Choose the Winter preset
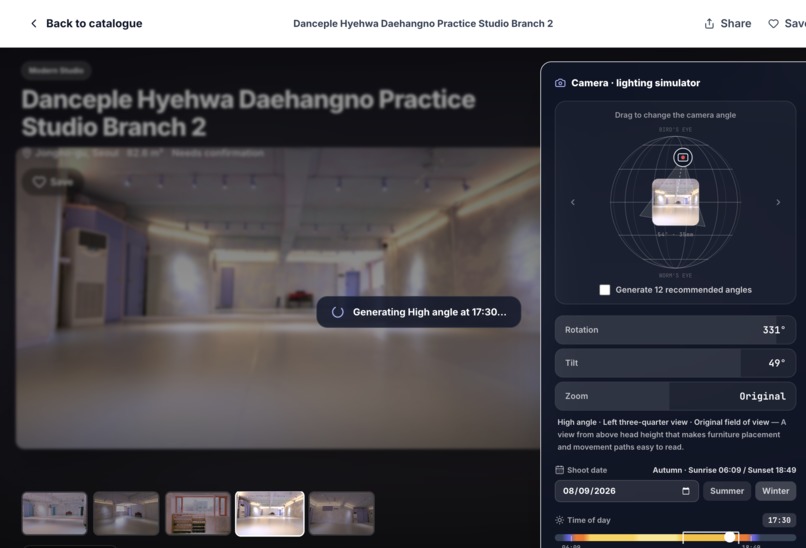This screenshot has width=806, height=548. 775,491
